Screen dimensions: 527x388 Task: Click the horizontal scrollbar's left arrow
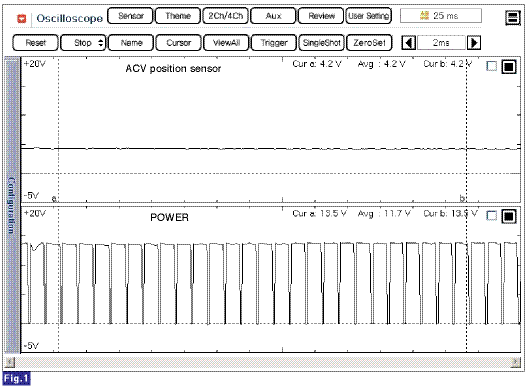coord(10,362)
